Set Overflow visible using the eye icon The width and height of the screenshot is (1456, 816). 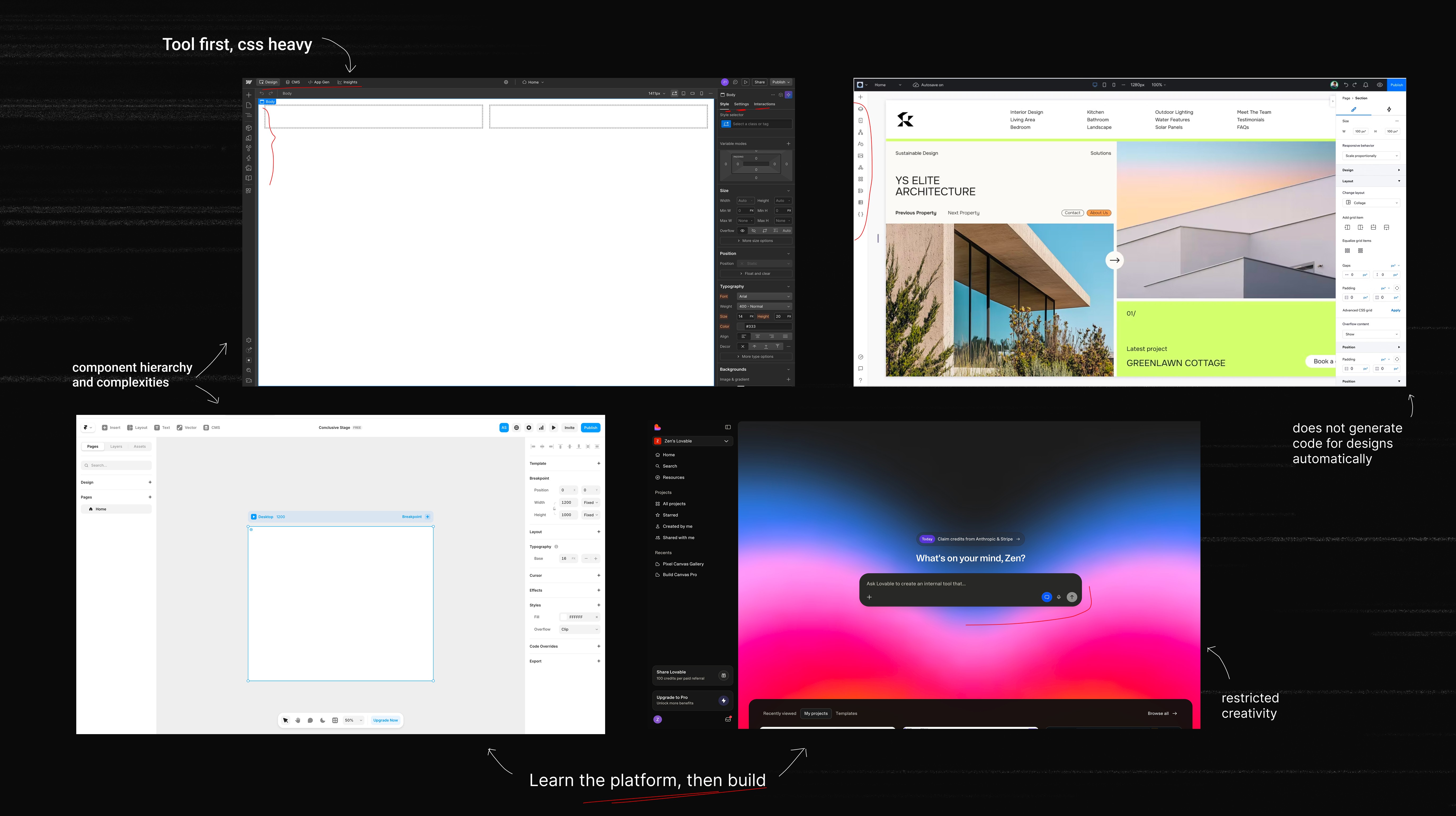coord(743,231)
